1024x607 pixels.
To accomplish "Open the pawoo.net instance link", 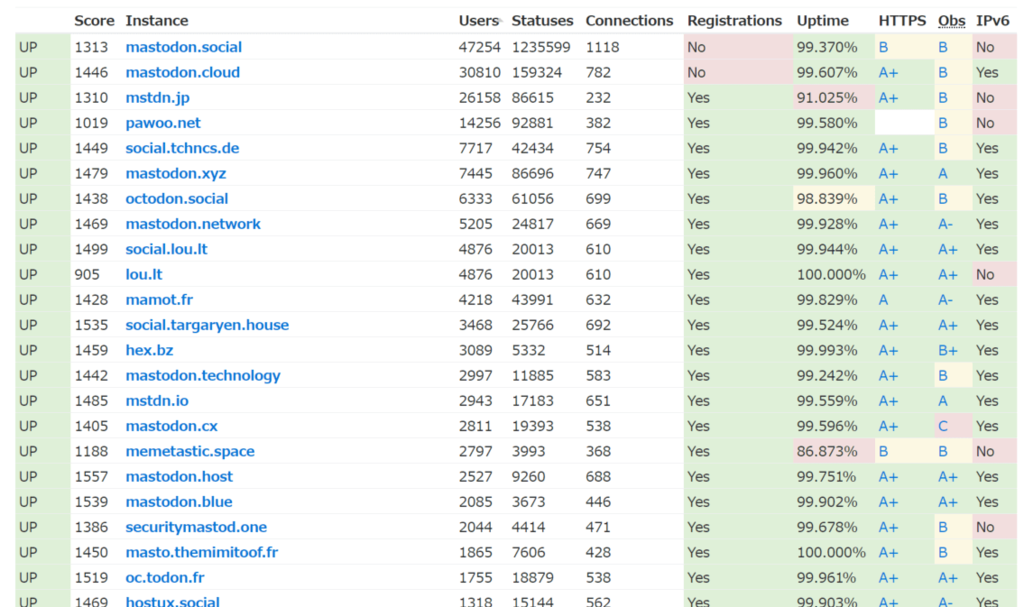I will 163,123.
